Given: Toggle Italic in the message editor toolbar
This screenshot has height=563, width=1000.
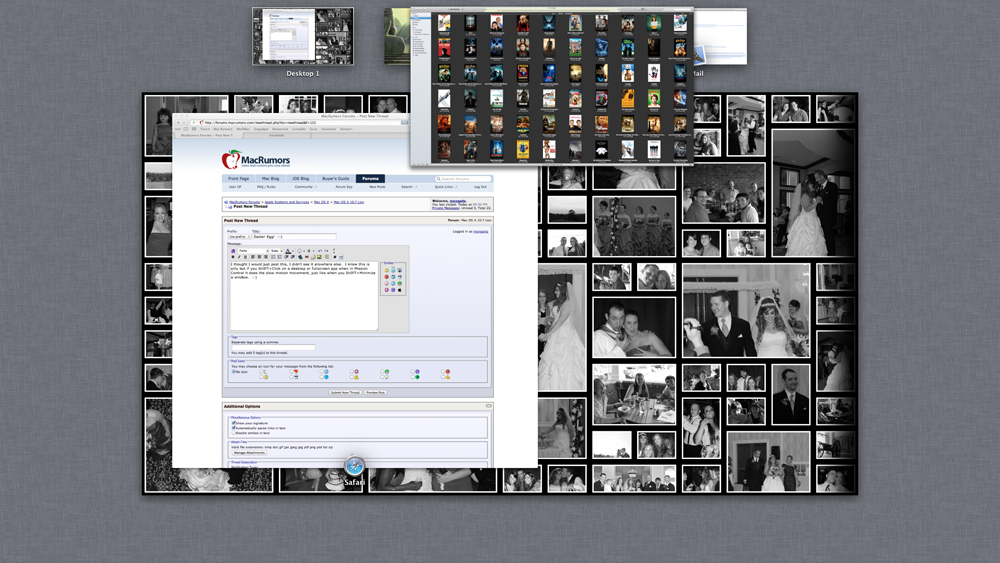Looking at the screenshot, I should click(239, 257).
